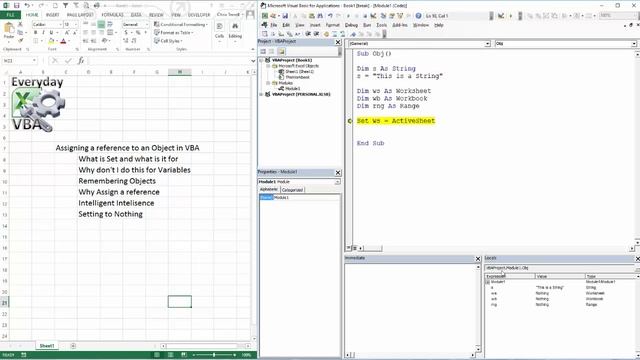
Task: Open Format as Table menu
Action: click(x=174, y=33)
